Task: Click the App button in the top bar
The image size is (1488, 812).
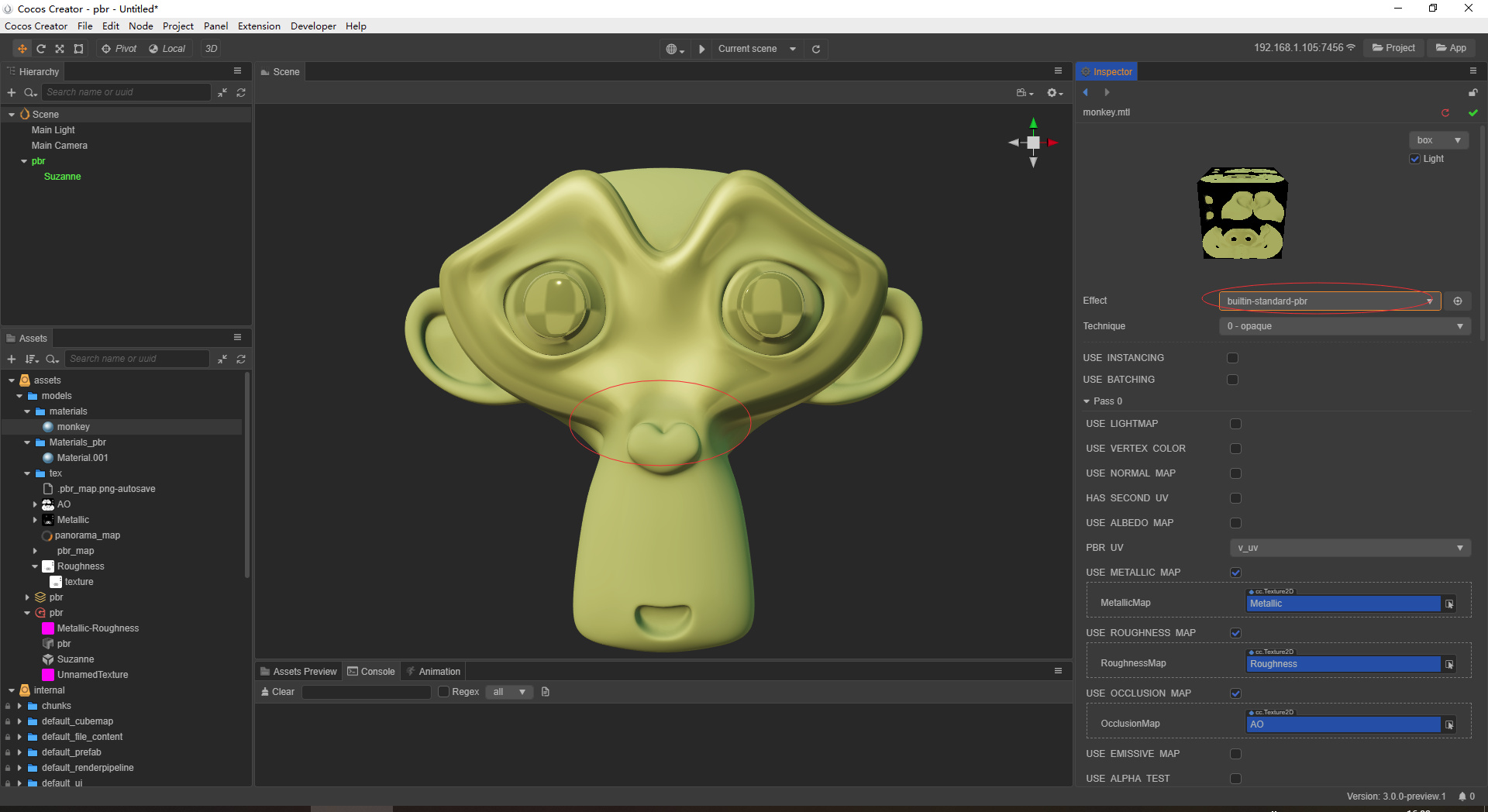Action: point(1451,48)
